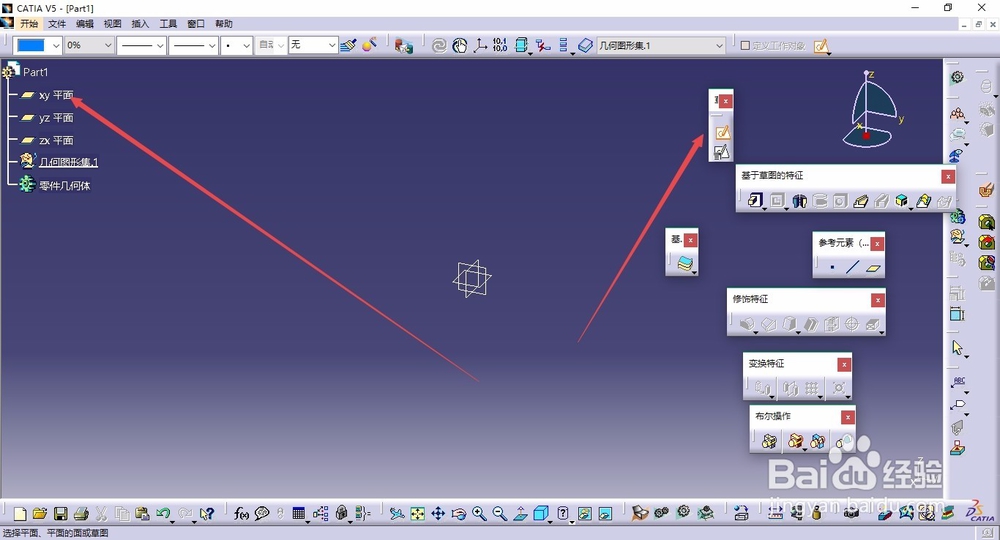Image resolution: width=1000 pixels, height=540 pixels.
Task: Click the Fly mode airplane icon
Action: tap(397, 514)
